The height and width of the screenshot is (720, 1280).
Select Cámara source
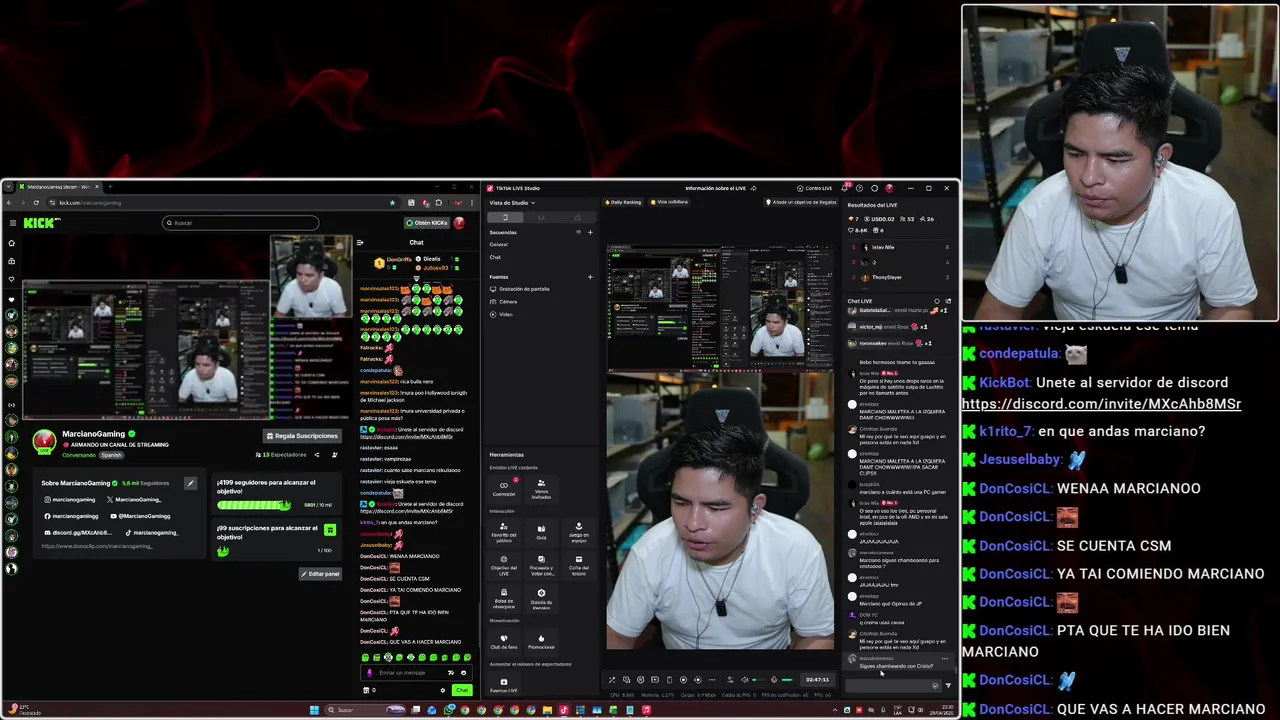click(503, 301)
